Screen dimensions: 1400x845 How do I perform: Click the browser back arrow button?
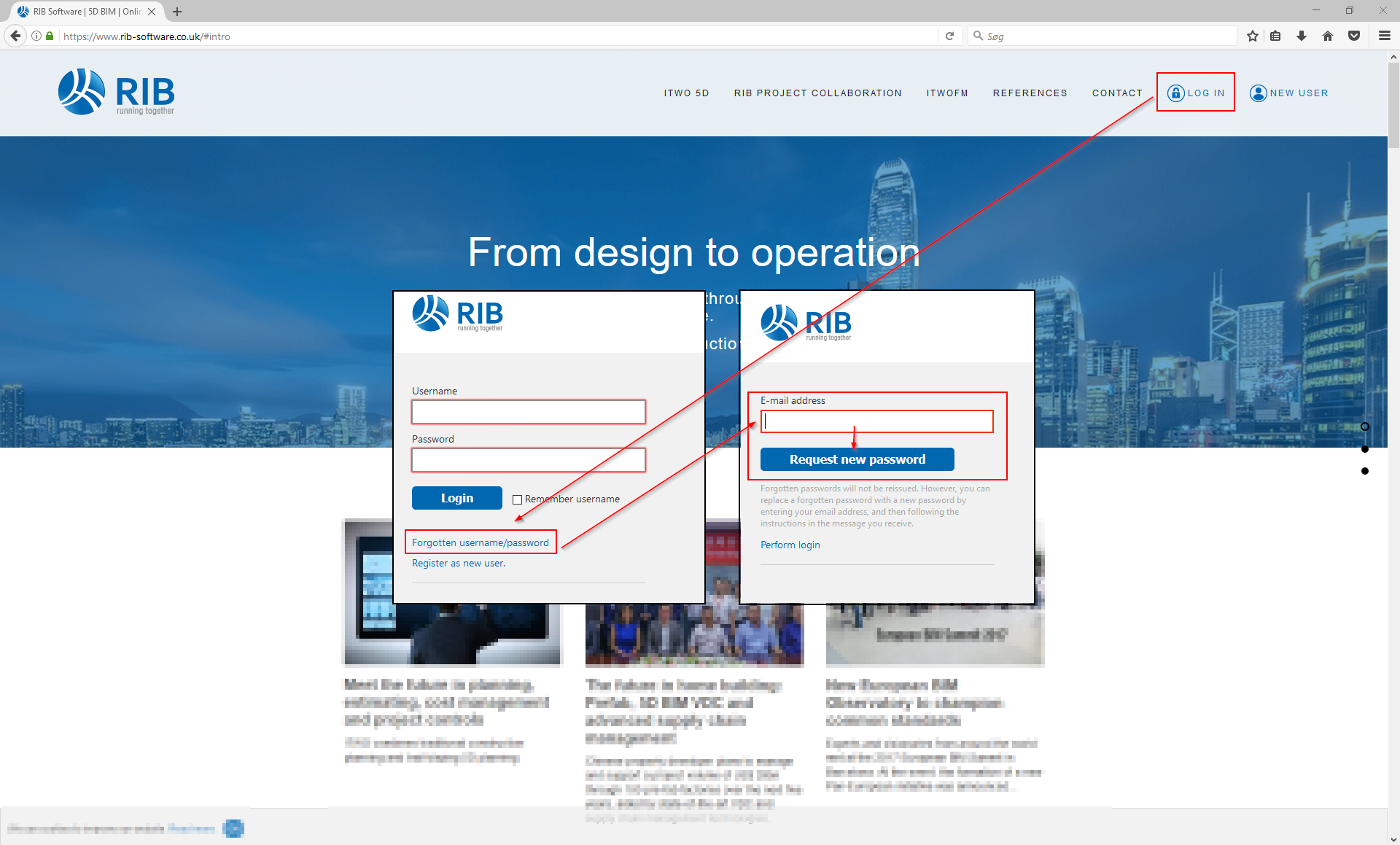[15, 36]
